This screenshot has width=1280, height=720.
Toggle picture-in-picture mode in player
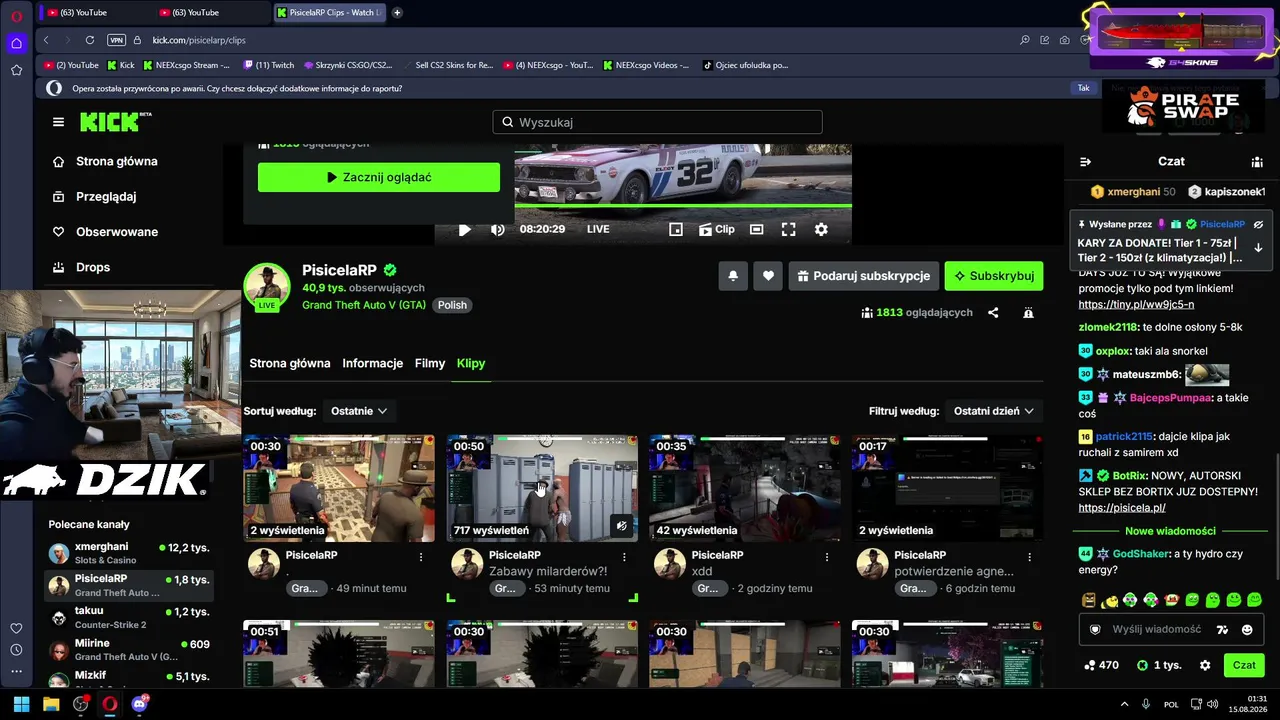(676, 229)
